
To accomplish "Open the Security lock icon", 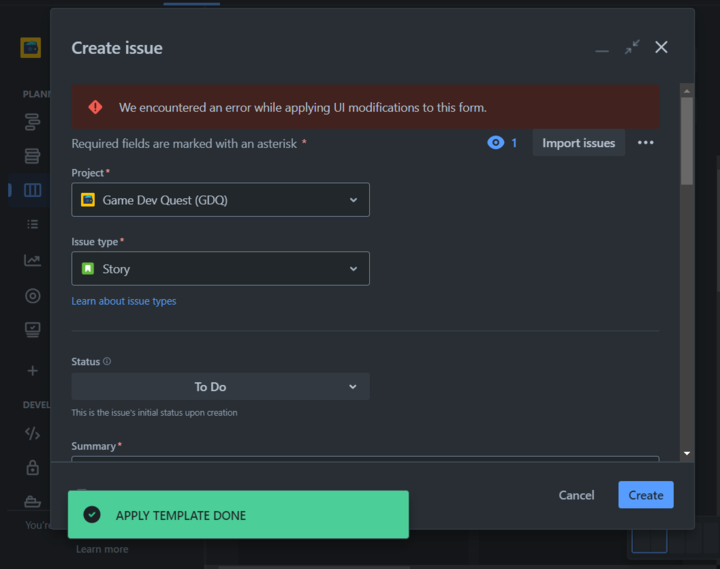I will (x=32, y=467).
